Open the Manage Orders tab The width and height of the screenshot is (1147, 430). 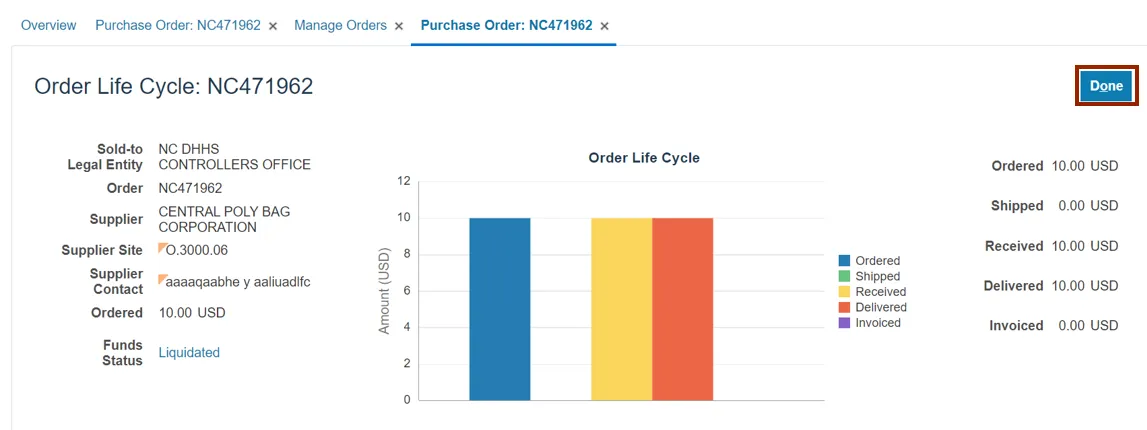340,25
